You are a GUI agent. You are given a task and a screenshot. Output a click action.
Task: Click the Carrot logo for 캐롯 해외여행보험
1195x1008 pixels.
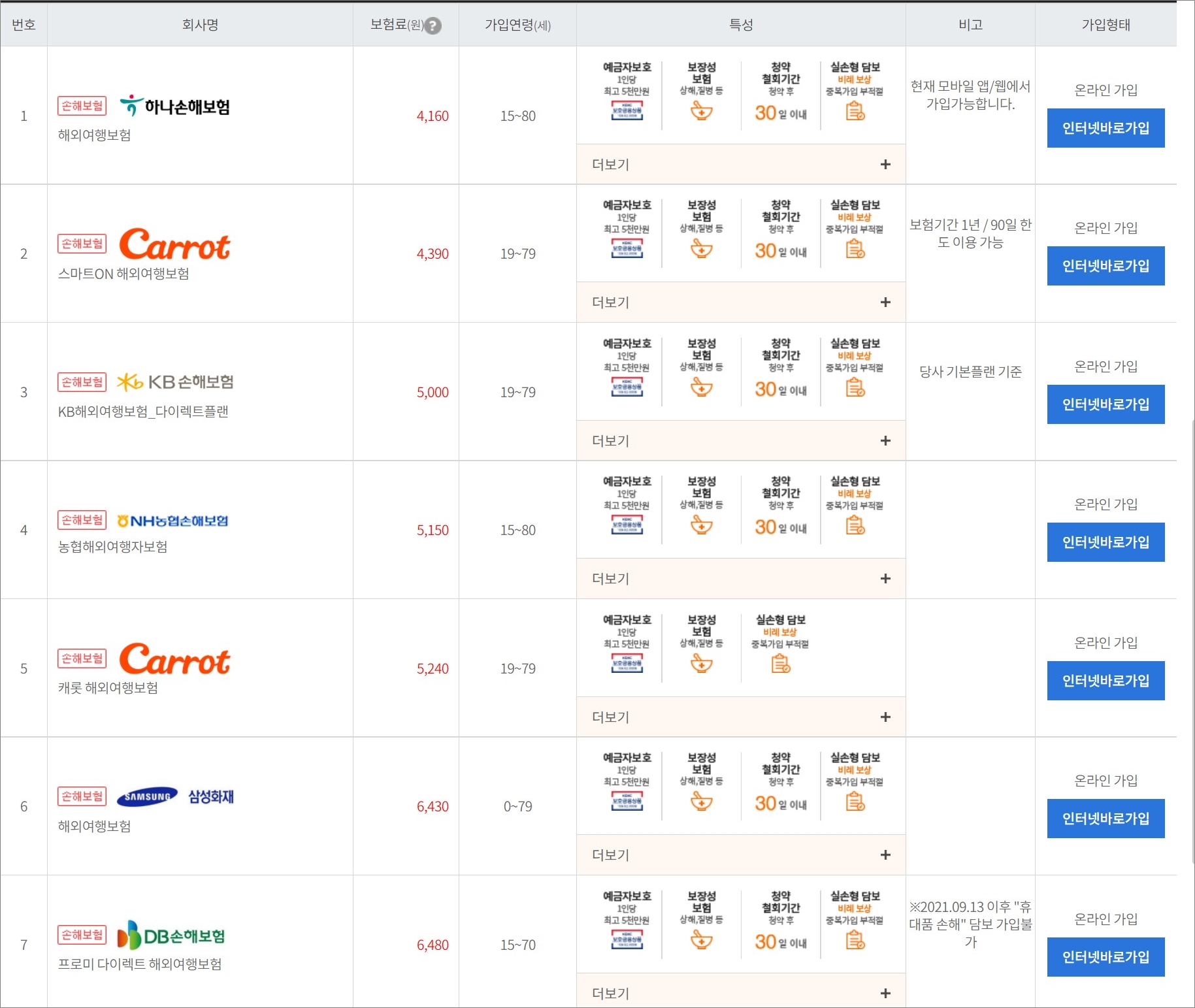point(174,658)
